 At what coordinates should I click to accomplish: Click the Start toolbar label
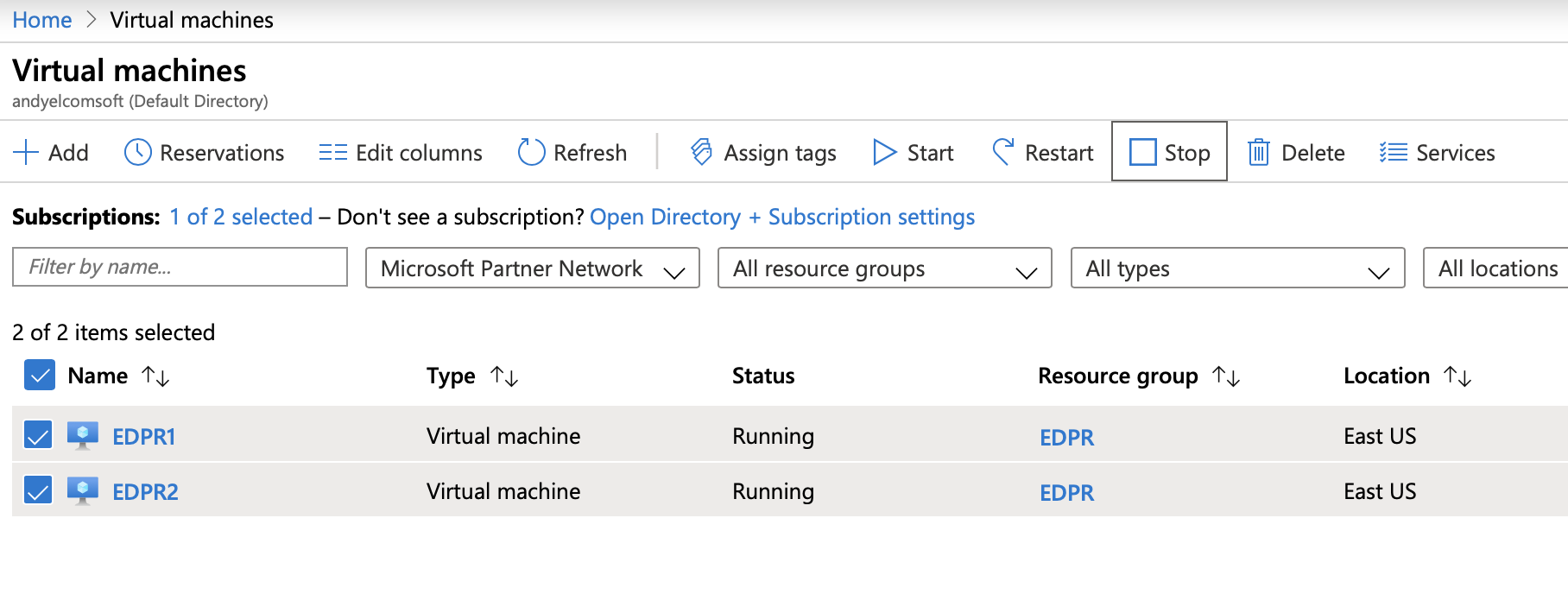pyautogui.click(x=930, y=153)
